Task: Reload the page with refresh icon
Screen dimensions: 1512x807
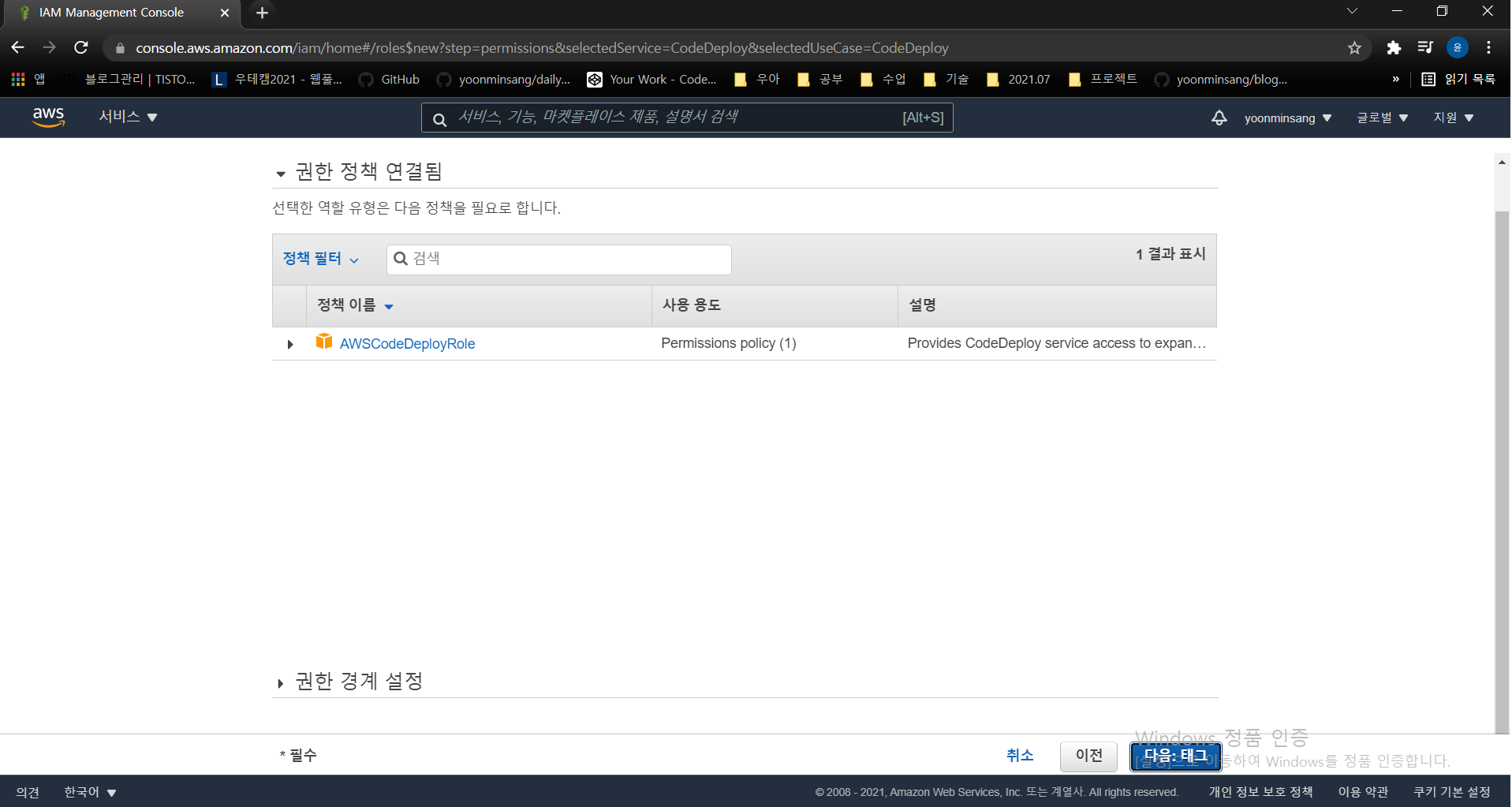Action: (x=80, y=47)
